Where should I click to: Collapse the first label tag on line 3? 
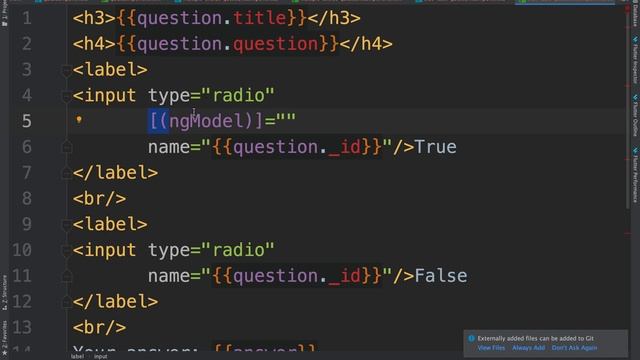click(x=66, y=70)
